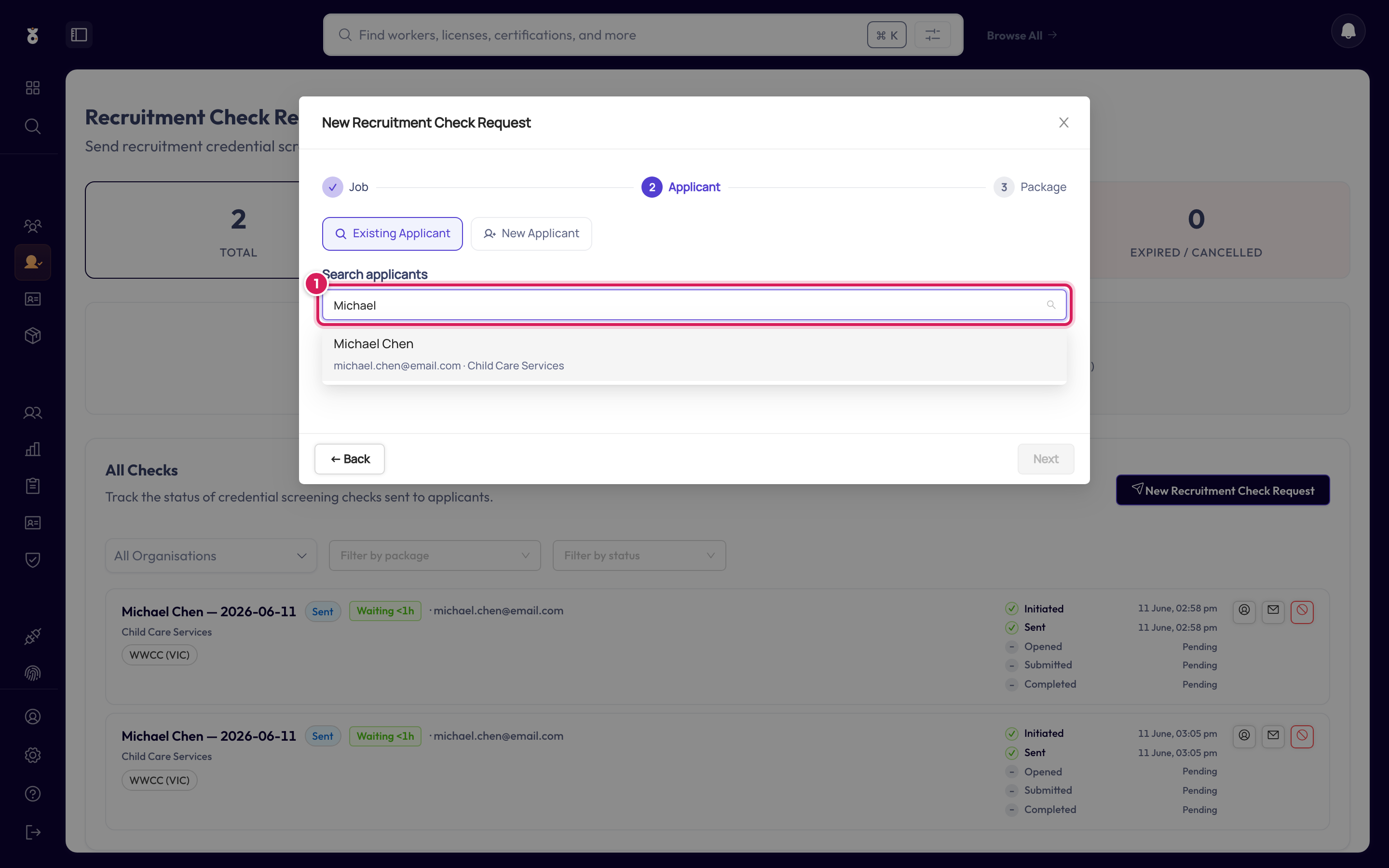
Task: Click the Browse All link
Action: (x=1021, y=35)
